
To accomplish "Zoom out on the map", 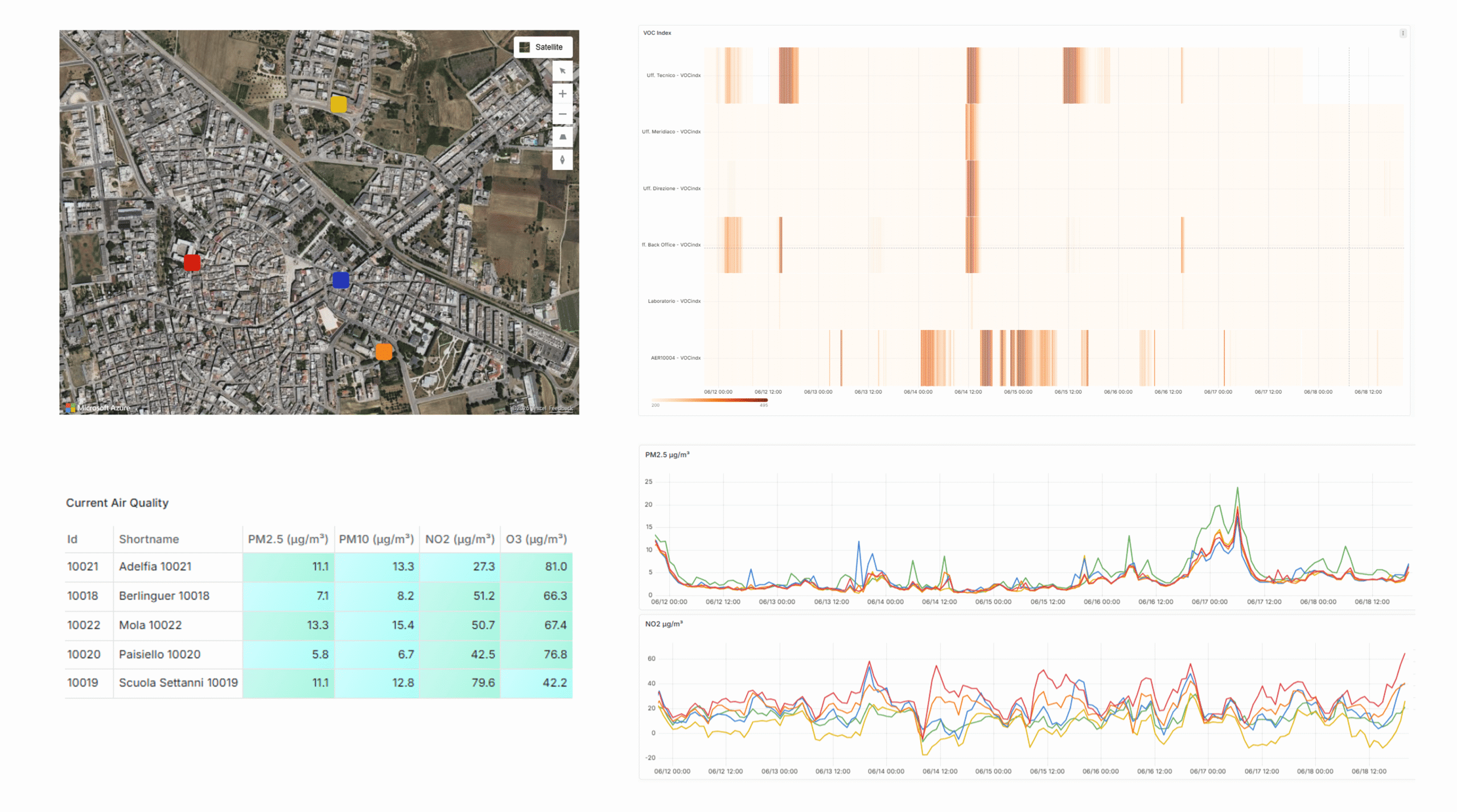I will click(x=562, y=114).
